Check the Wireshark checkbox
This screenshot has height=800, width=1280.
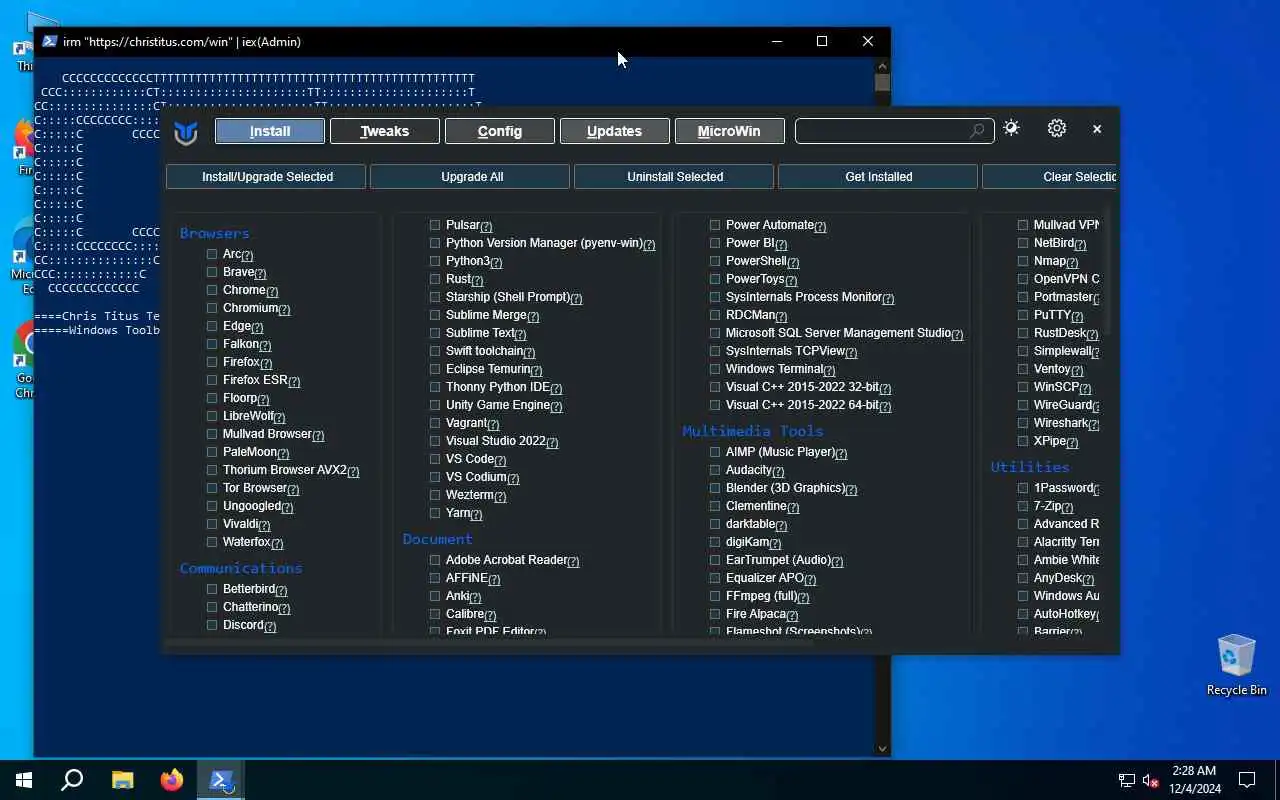tap(1023, 423)
